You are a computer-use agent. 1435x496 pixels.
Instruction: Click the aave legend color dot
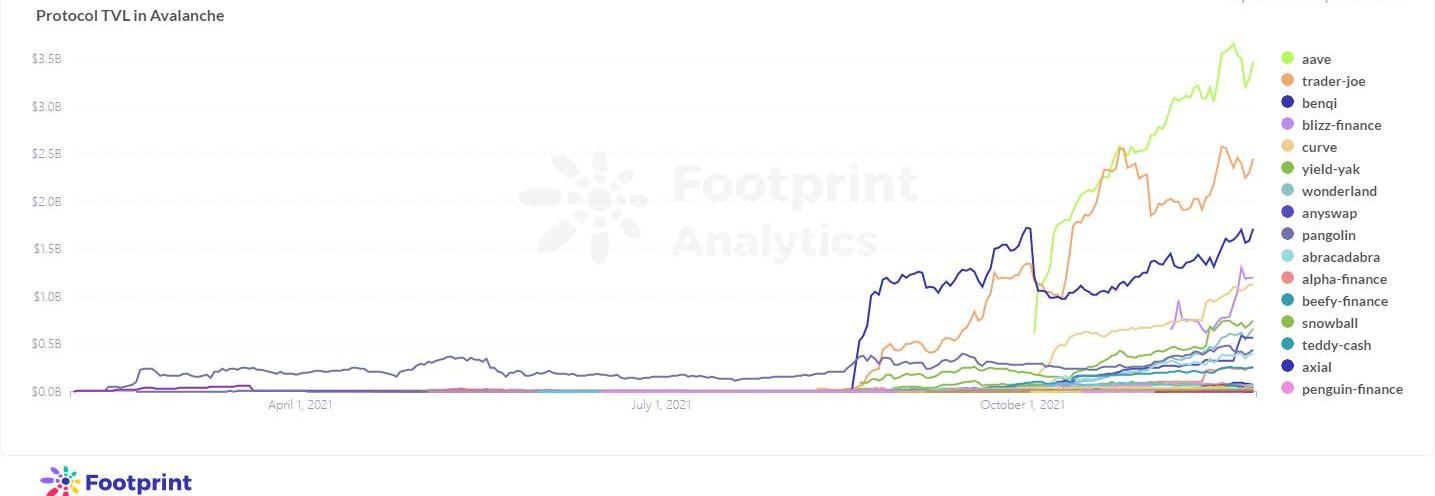click(1287, 59)
